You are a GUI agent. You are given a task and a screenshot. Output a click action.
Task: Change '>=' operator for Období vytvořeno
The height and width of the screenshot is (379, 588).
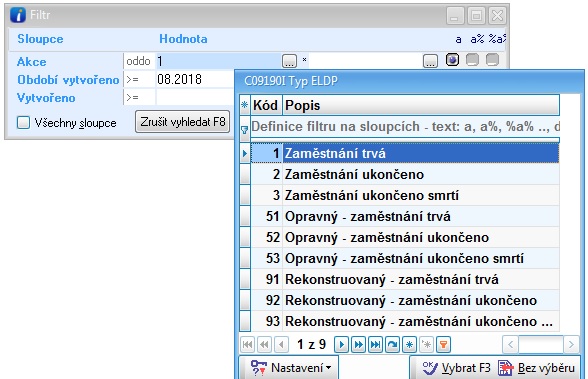[x=139, y=79]
